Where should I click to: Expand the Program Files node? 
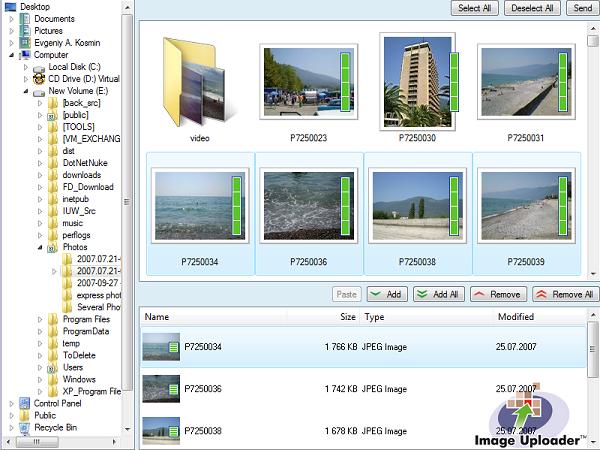(x=40, y=319)
